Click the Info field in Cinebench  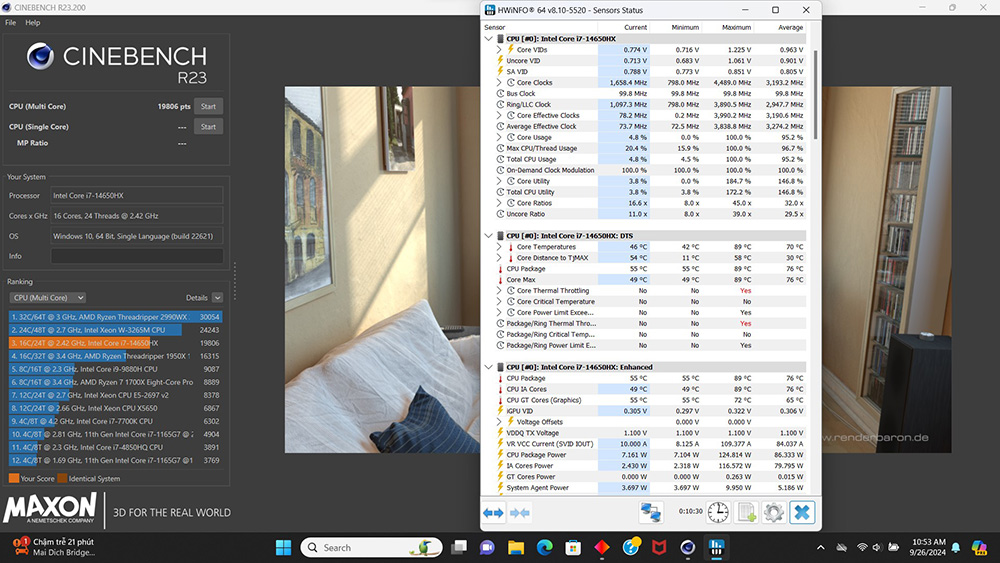[137, 256]
